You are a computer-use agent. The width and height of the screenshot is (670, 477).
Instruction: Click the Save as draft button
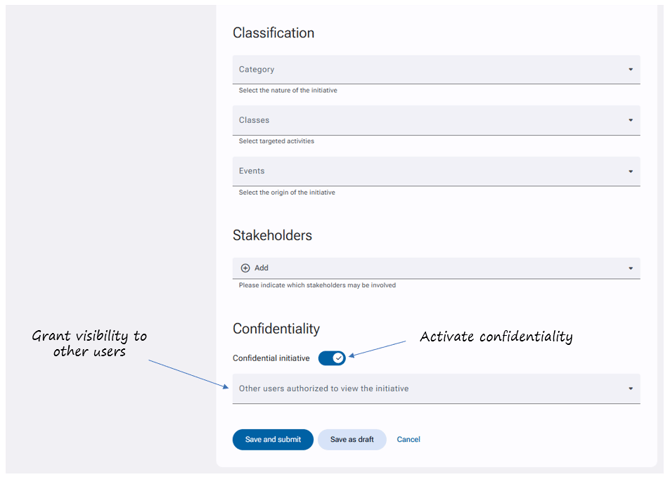point(352,439)
